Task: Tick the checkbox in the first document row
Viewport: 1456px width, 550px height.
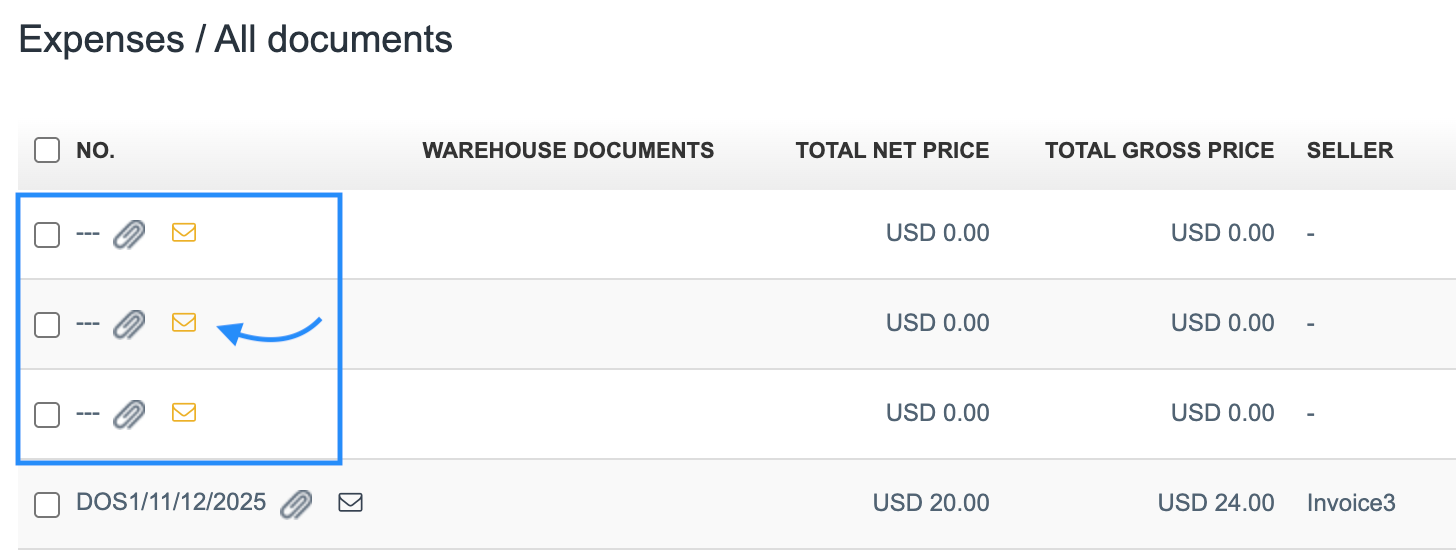Action: click(x=47, y=235)
